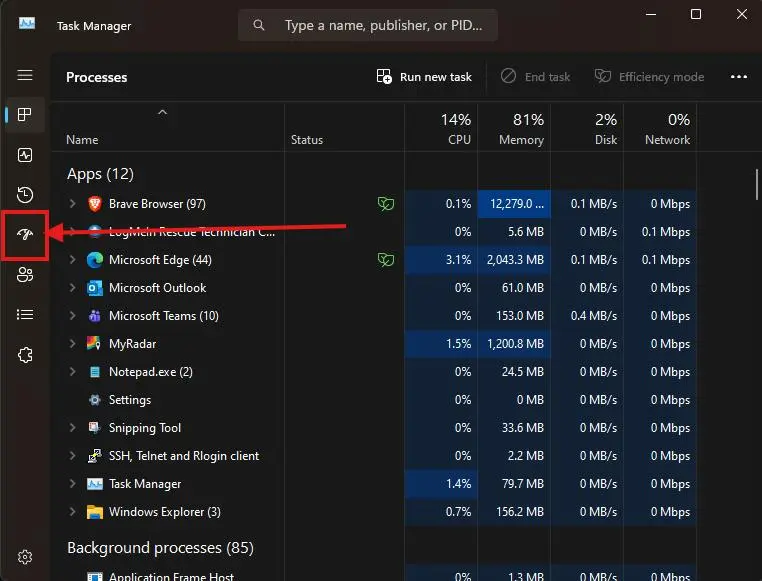Select the Apps (12) group heading

click(101, 174)
